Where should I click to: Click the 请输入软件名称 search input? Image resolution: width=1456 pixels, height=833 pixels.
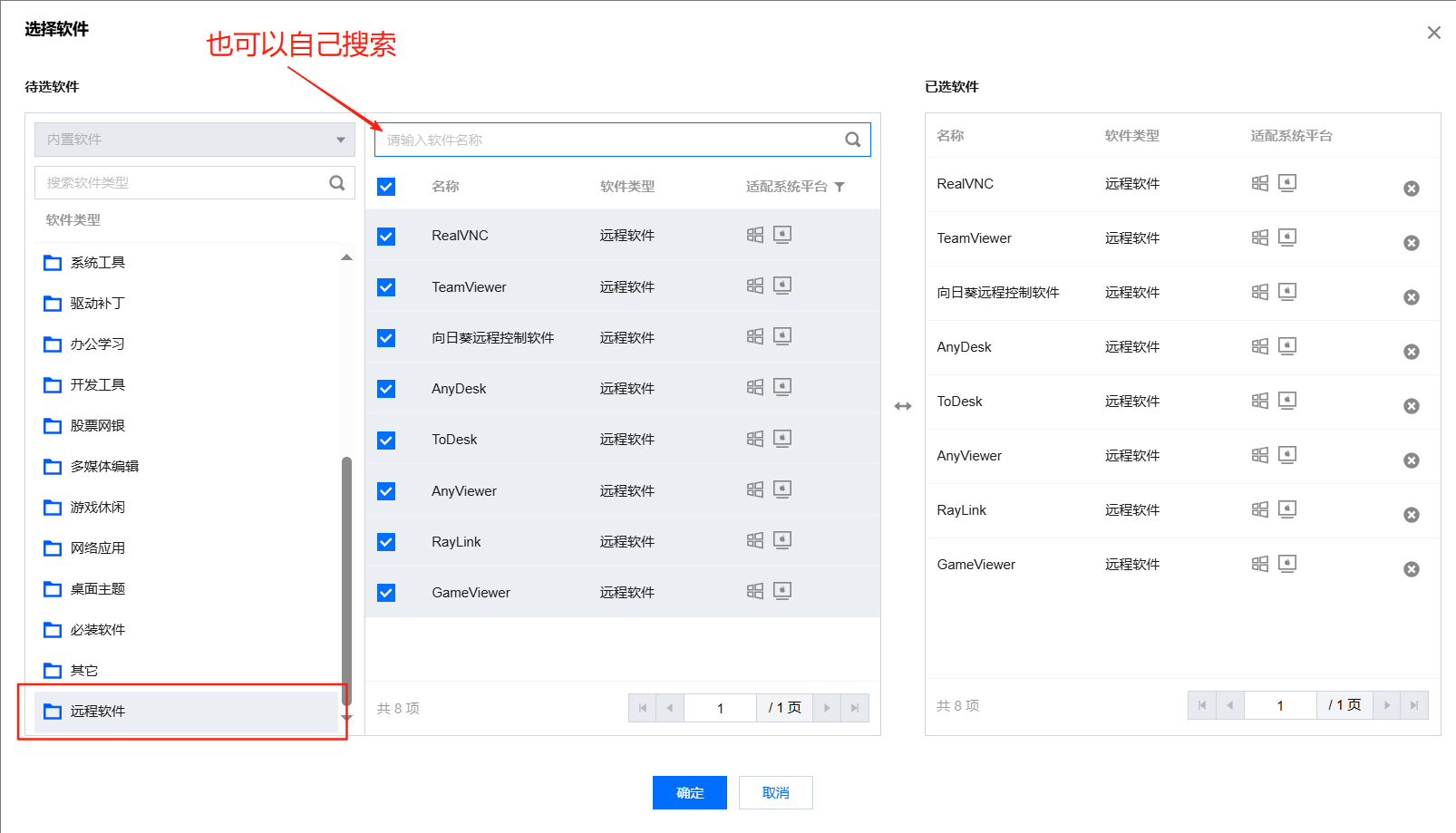tap(589, 139)
